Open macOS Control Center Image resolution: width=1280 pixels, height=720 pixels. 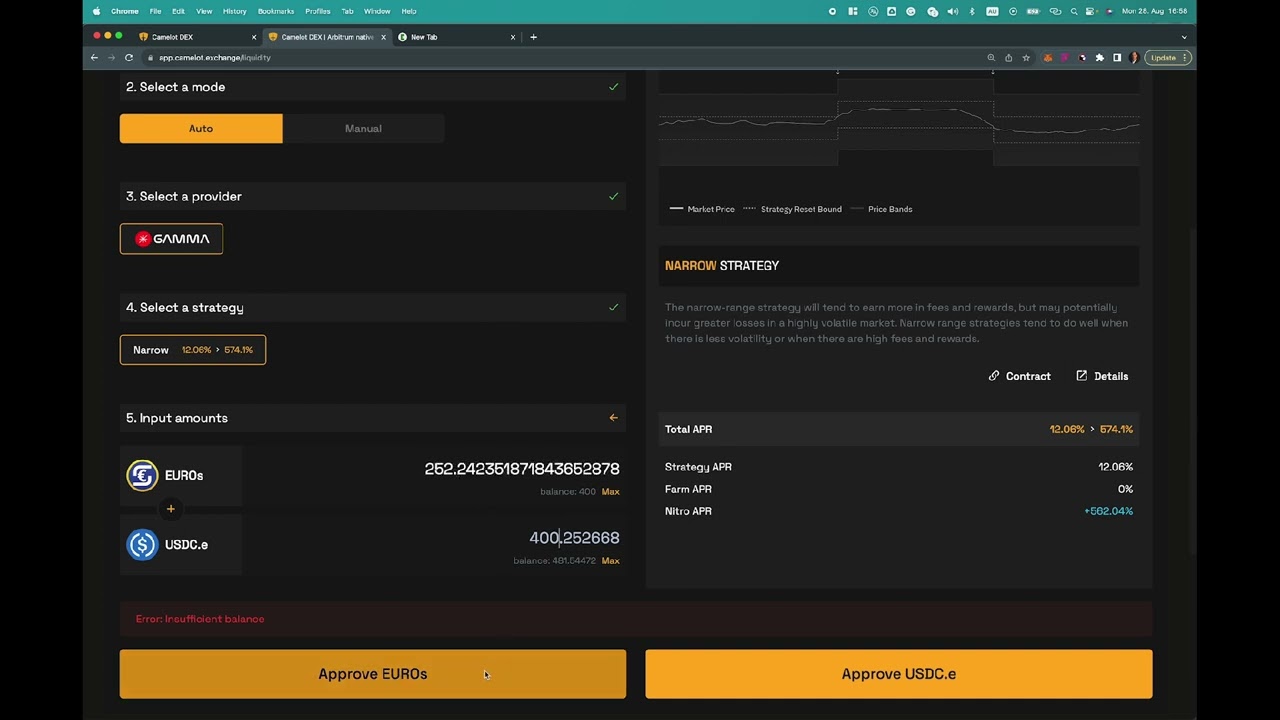pos(1091,11)
